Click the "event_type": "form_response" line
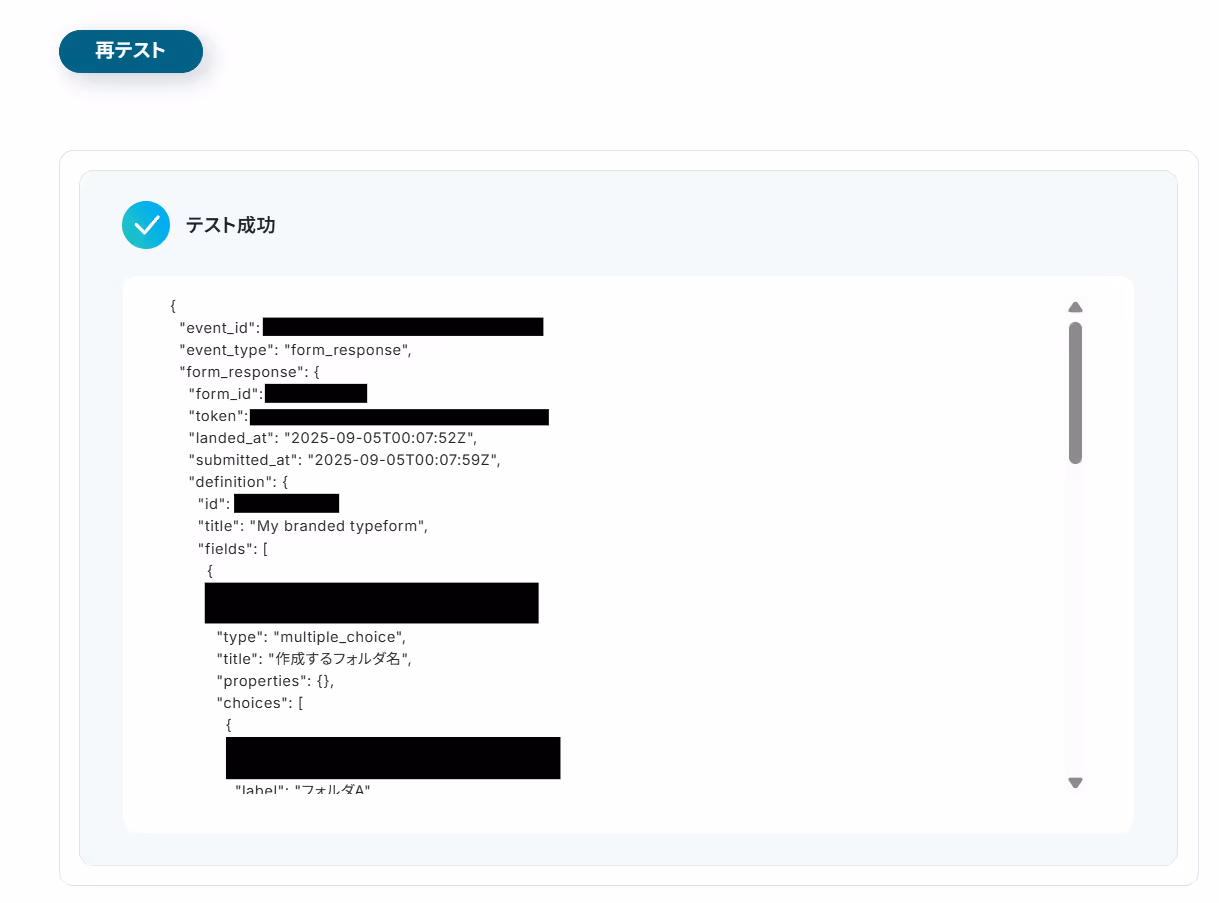1219x903 pixels. [x=295, y=350]
